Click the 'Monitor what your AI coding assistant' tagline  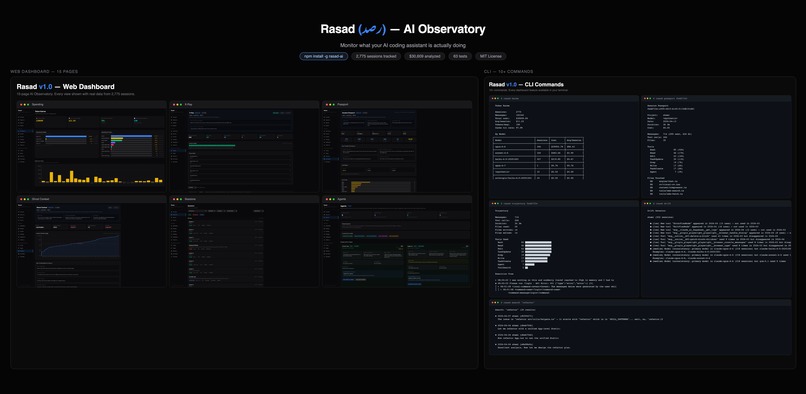tap(402, 45)
